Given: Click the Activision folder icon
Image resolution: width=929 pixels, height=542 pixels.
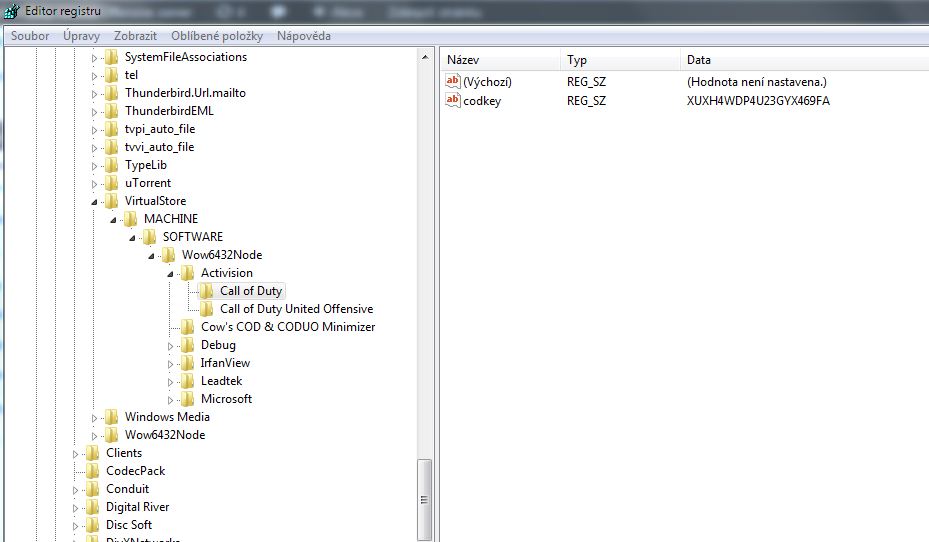Looking at the screenshot, I should coord(187,272).
